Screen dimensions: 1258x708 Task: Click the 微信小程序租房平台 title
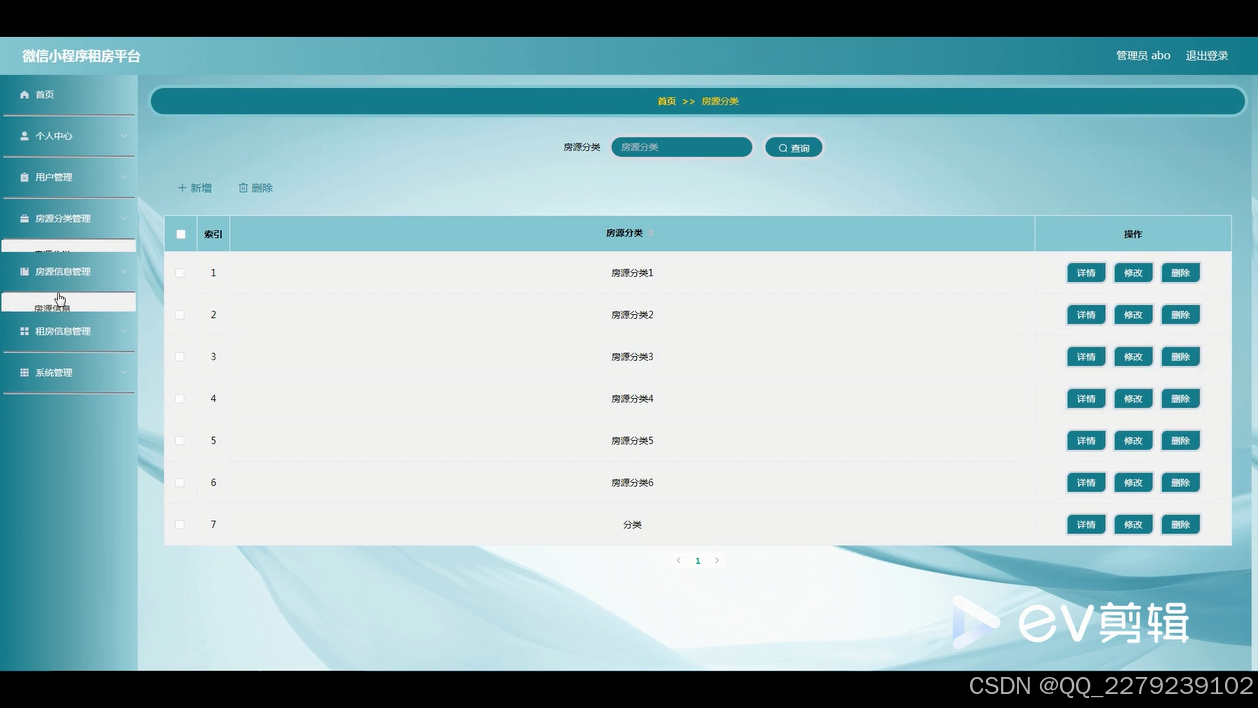pos(81,56)
